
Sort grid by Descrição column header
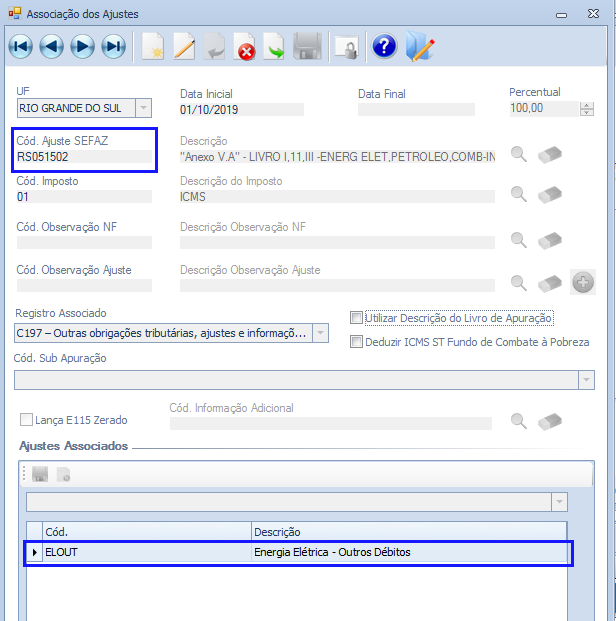point(409,531)
